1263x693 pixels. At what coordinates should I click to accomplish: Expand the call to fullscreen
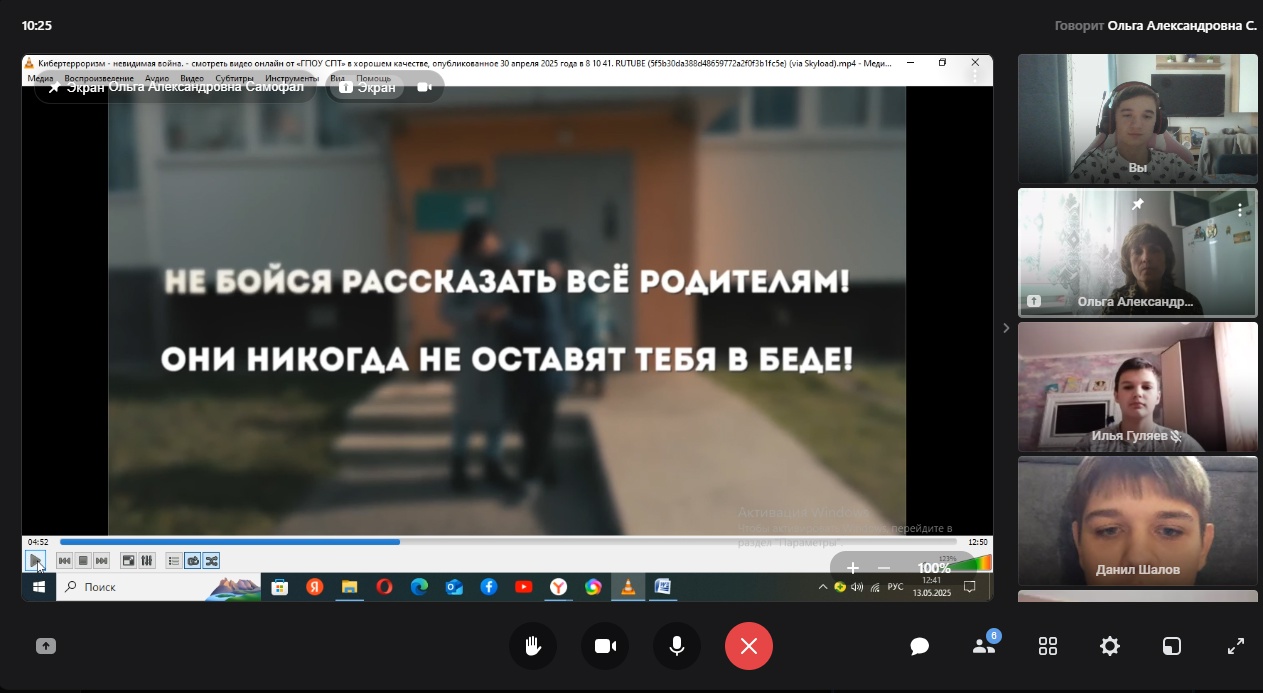1236,646
